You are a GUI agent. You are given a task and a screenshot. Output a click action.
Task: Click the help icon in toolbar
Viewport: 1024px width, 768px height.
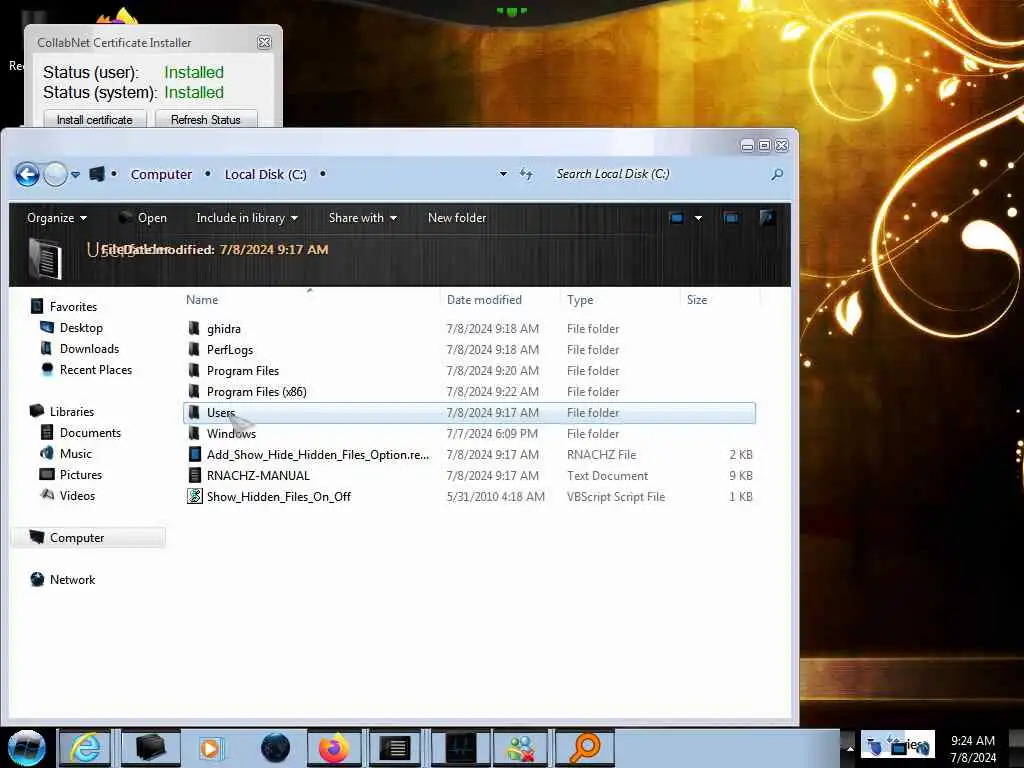click(x=767, y=217)
